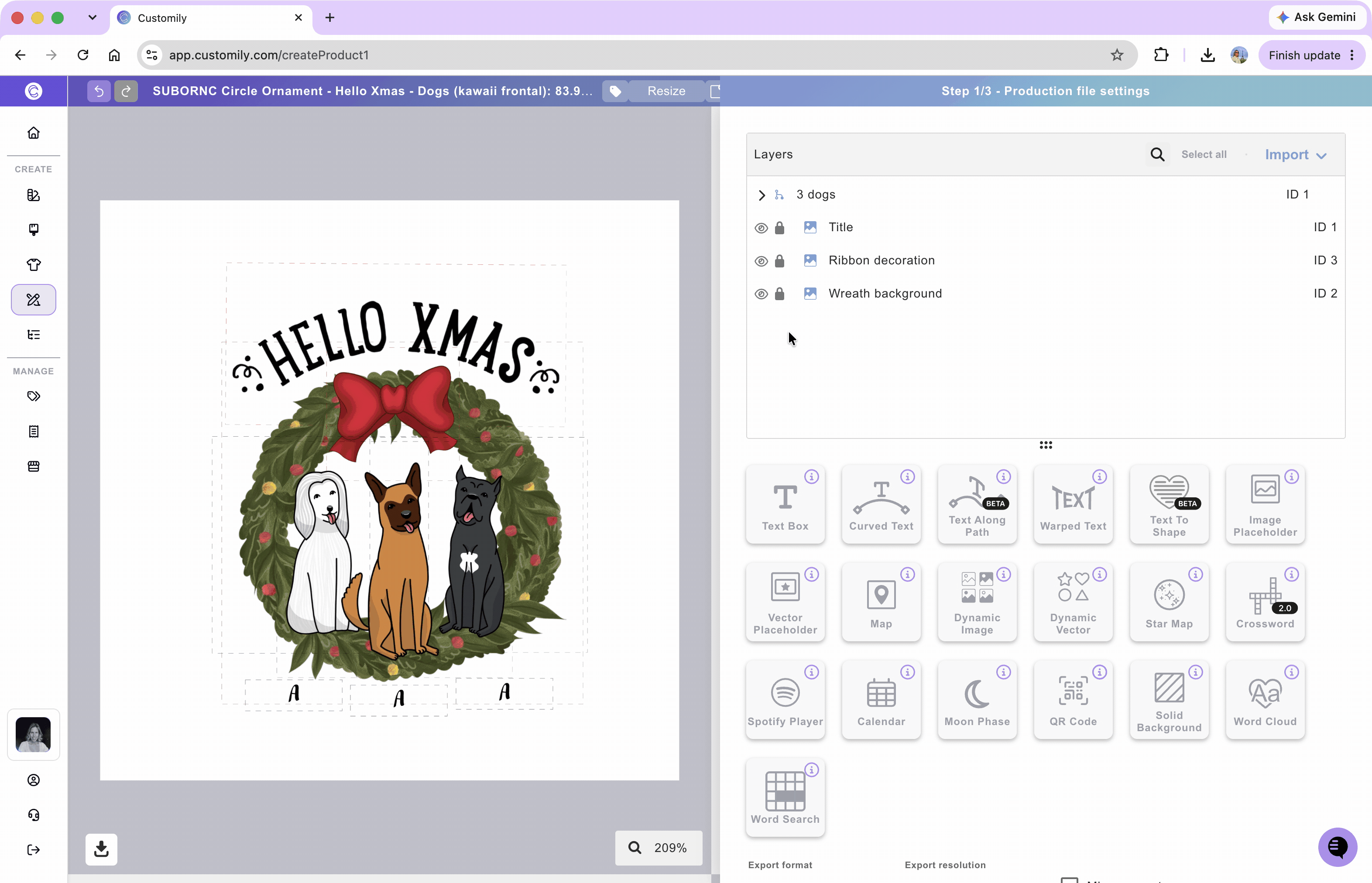1372x883 pixels.
Task: Add a Calendar element
Action: coord(881,699)
